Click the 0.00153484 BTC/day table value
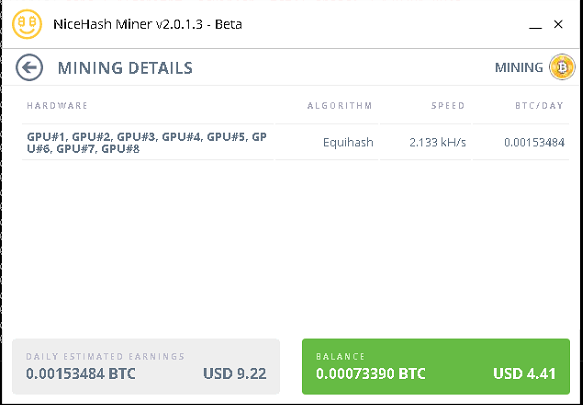The width and height of the screenshot is (583, 405). click(x=534, y=142)
